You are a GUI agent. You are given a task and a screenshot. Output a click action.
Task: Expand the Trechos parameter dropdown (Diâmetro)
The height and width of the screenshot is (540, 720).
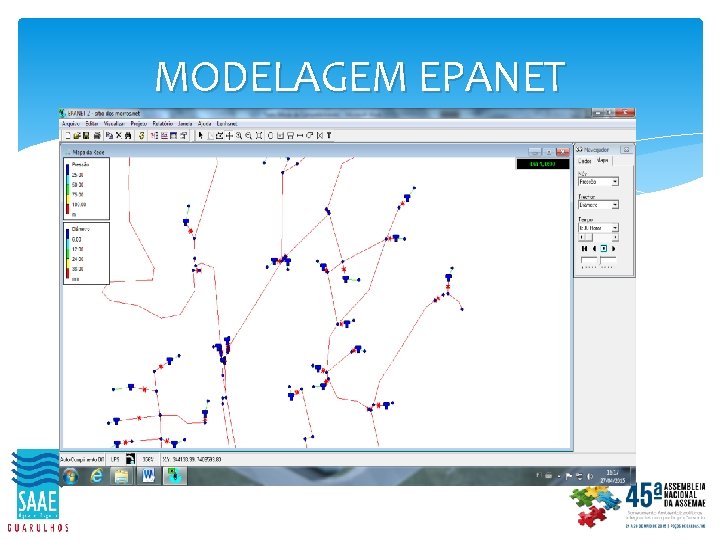tap(615, 205)
